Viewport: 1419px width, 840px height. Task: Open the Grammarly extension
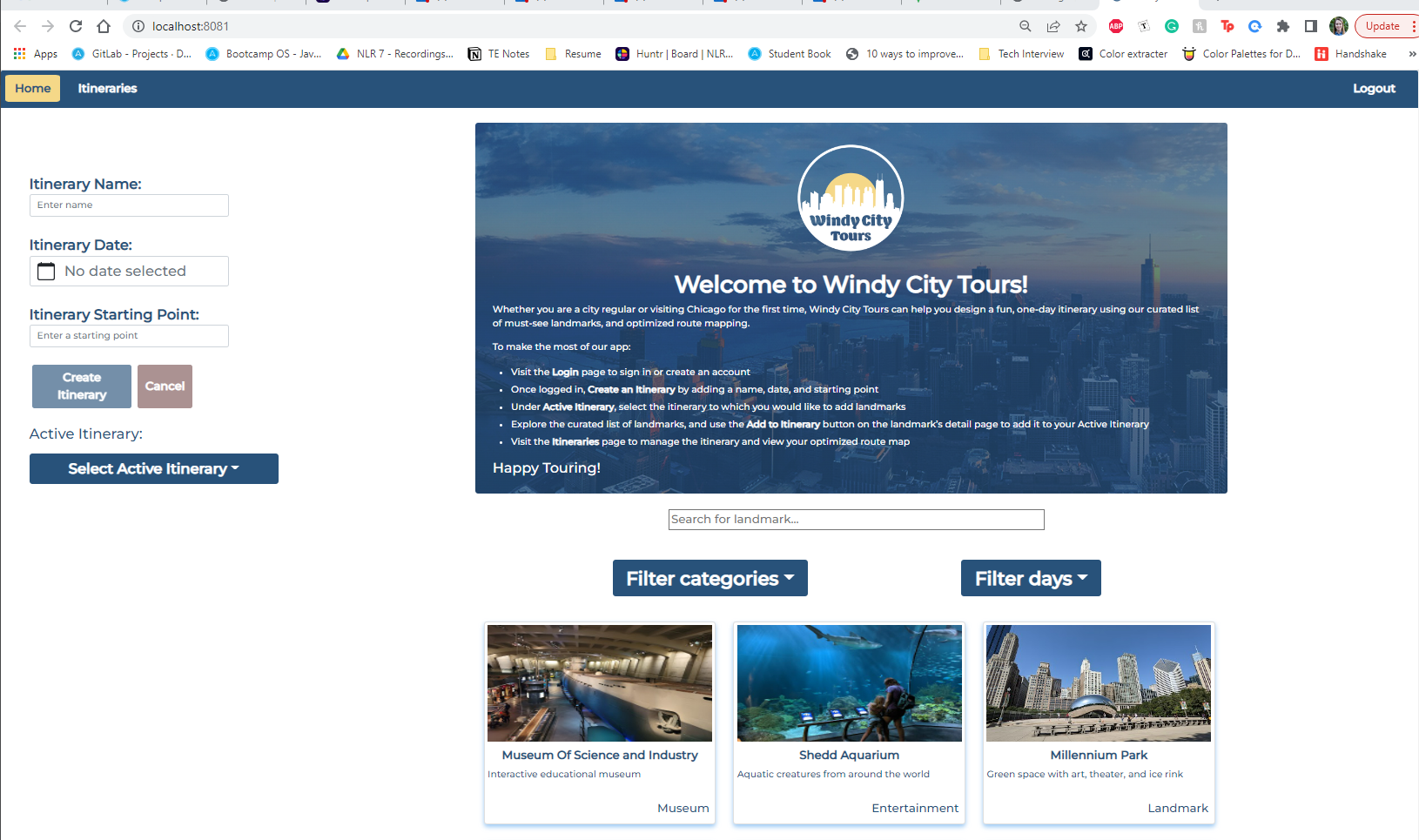[1172, 26]
